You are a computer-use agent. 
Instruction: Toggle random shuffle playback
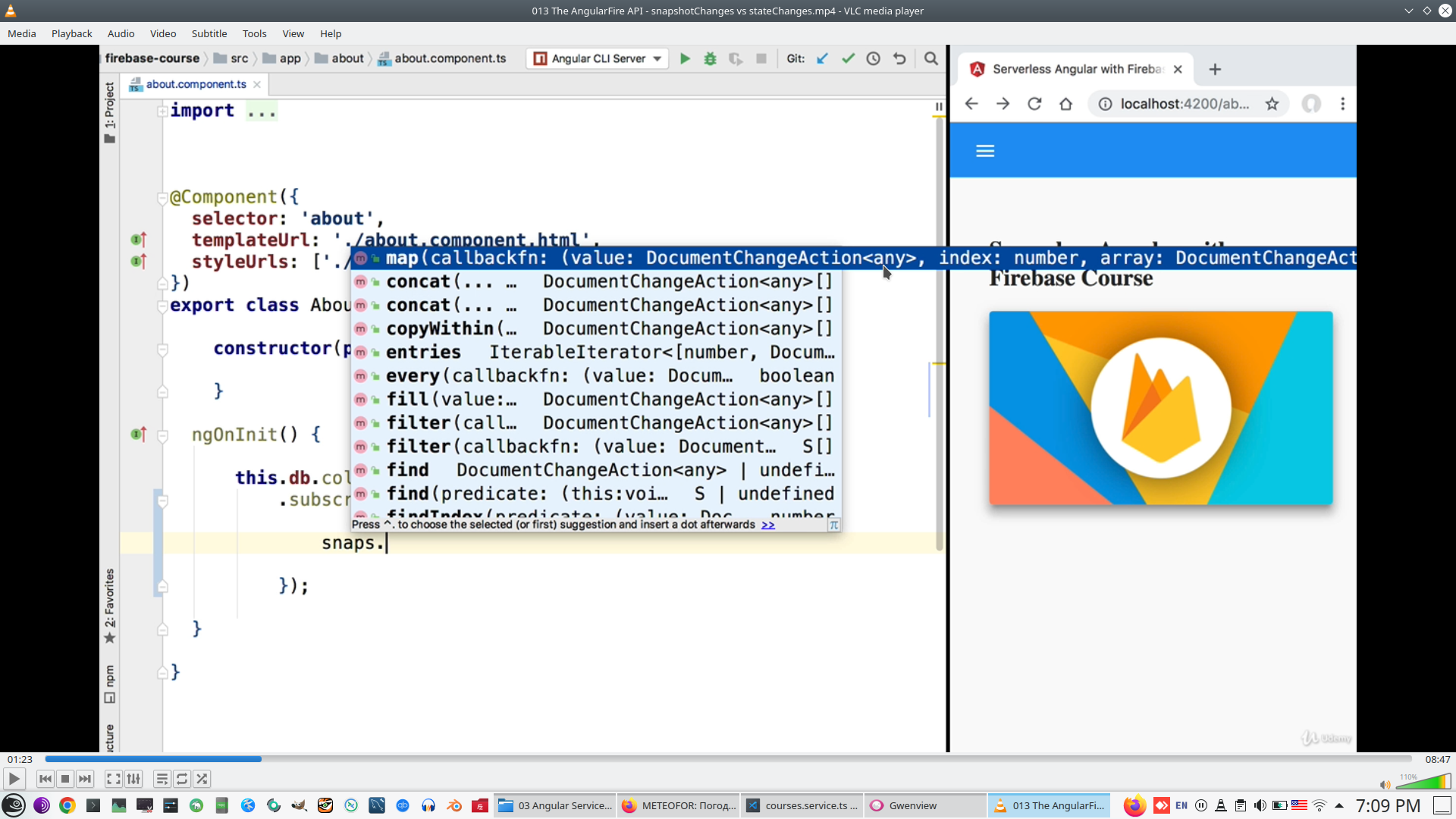click(x=202, y=779)
